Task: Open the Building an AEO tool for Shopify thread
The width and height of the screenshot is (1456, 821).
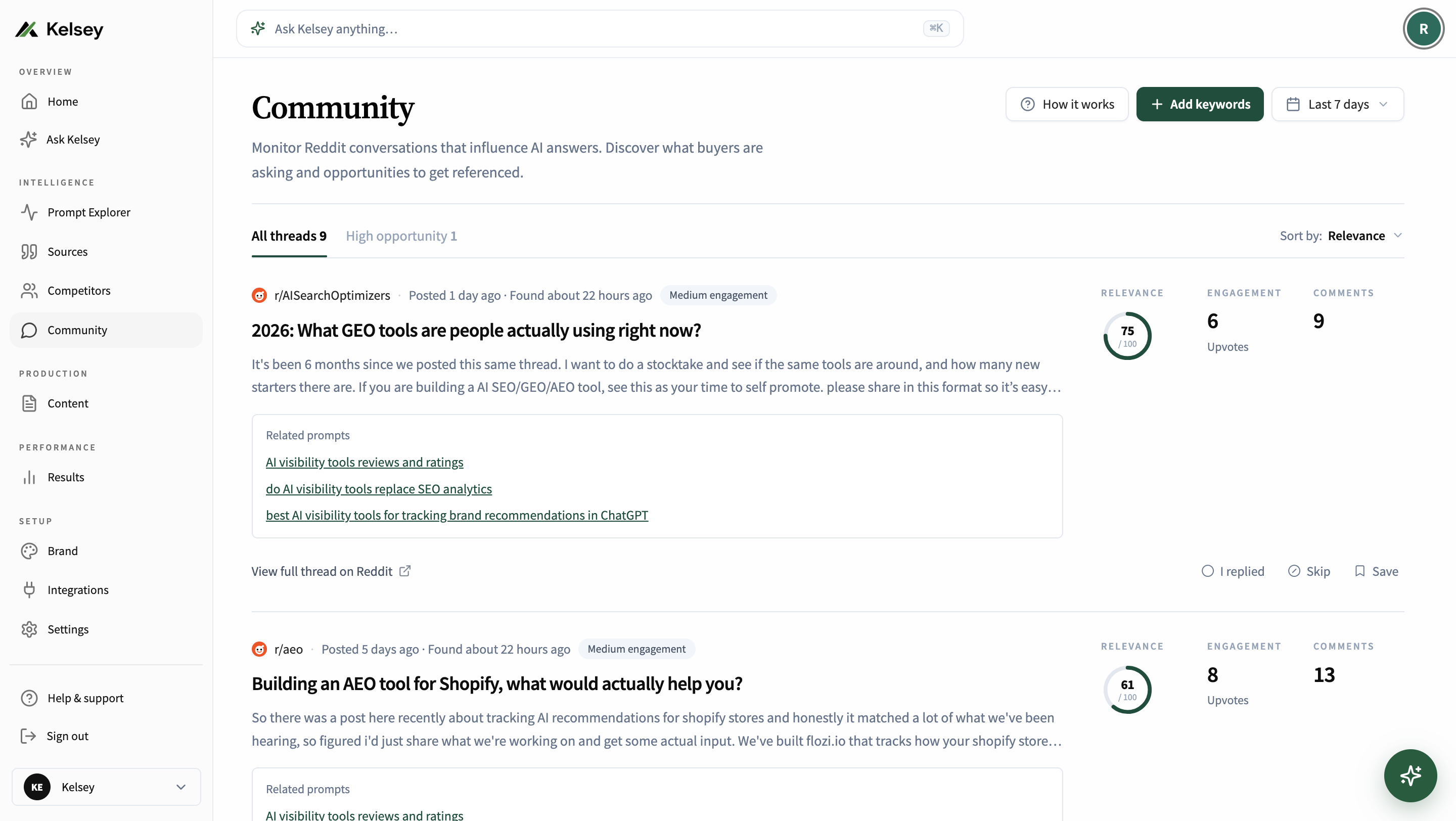Action: pyautogui.click(x=497, y=683)
